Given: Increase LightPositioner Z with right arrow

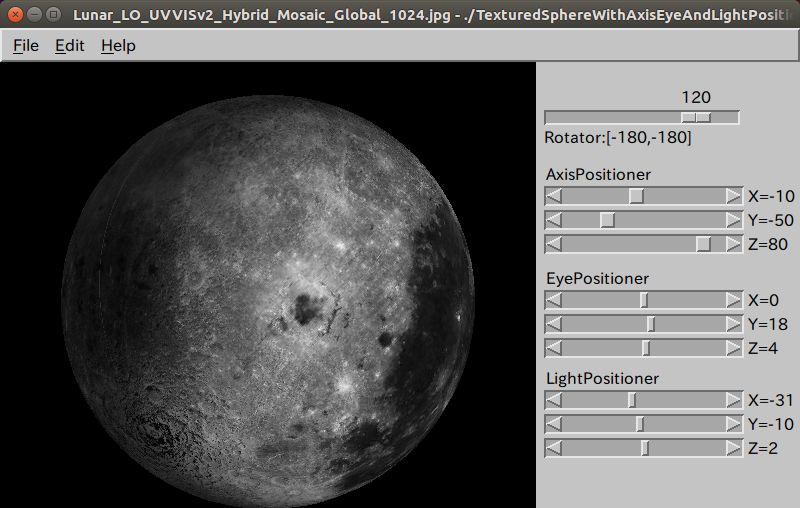Looking at the screenshot, I should (734, 448).
